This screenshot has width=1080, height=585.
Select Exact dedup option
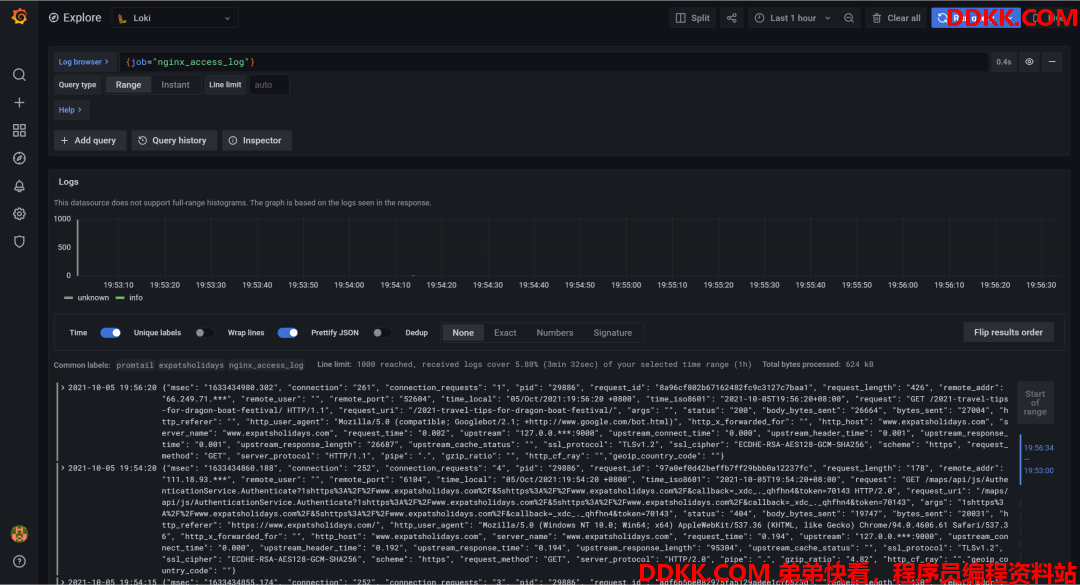coord(505,333)
